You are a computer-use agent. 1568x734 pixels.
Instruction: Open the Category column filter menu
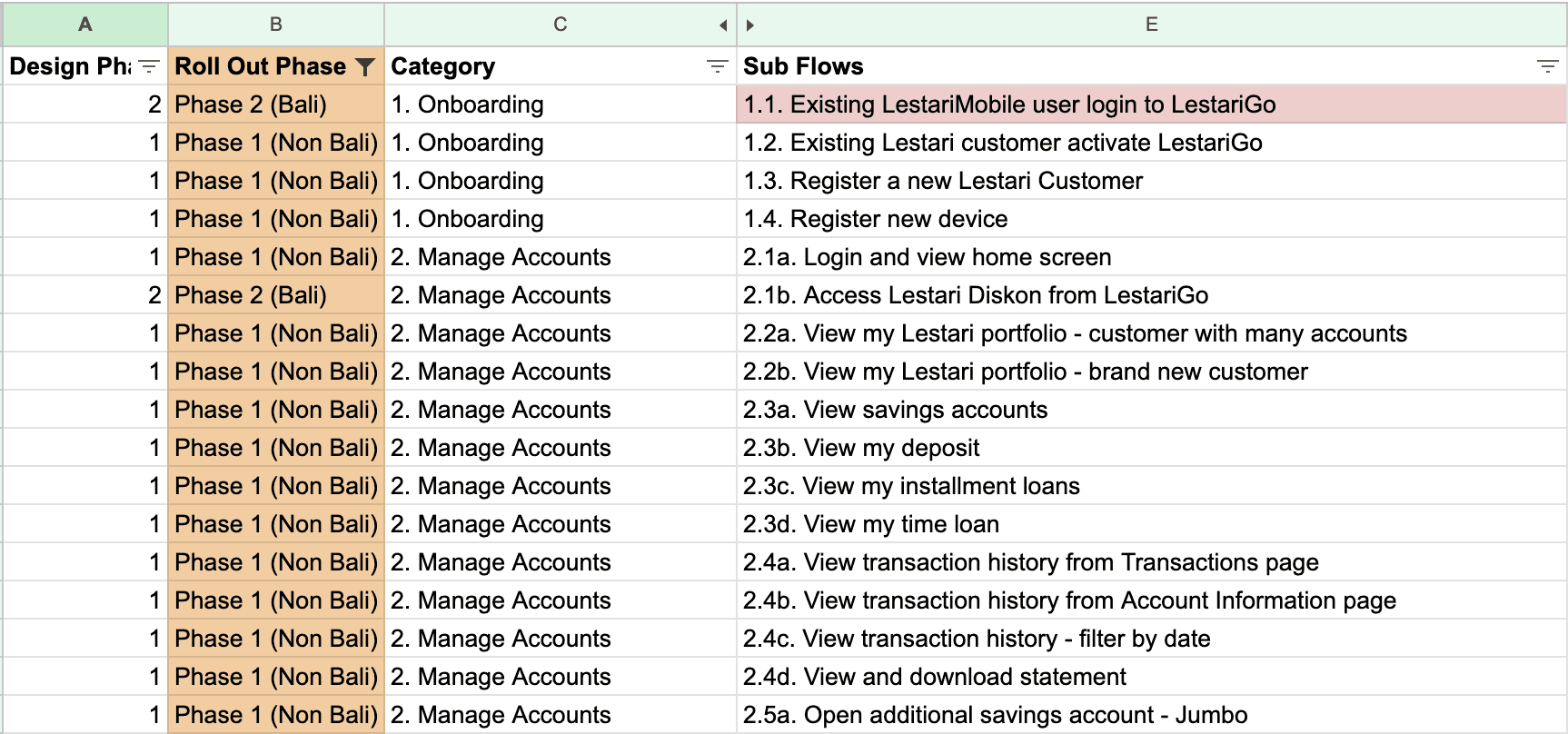[717, 66]
